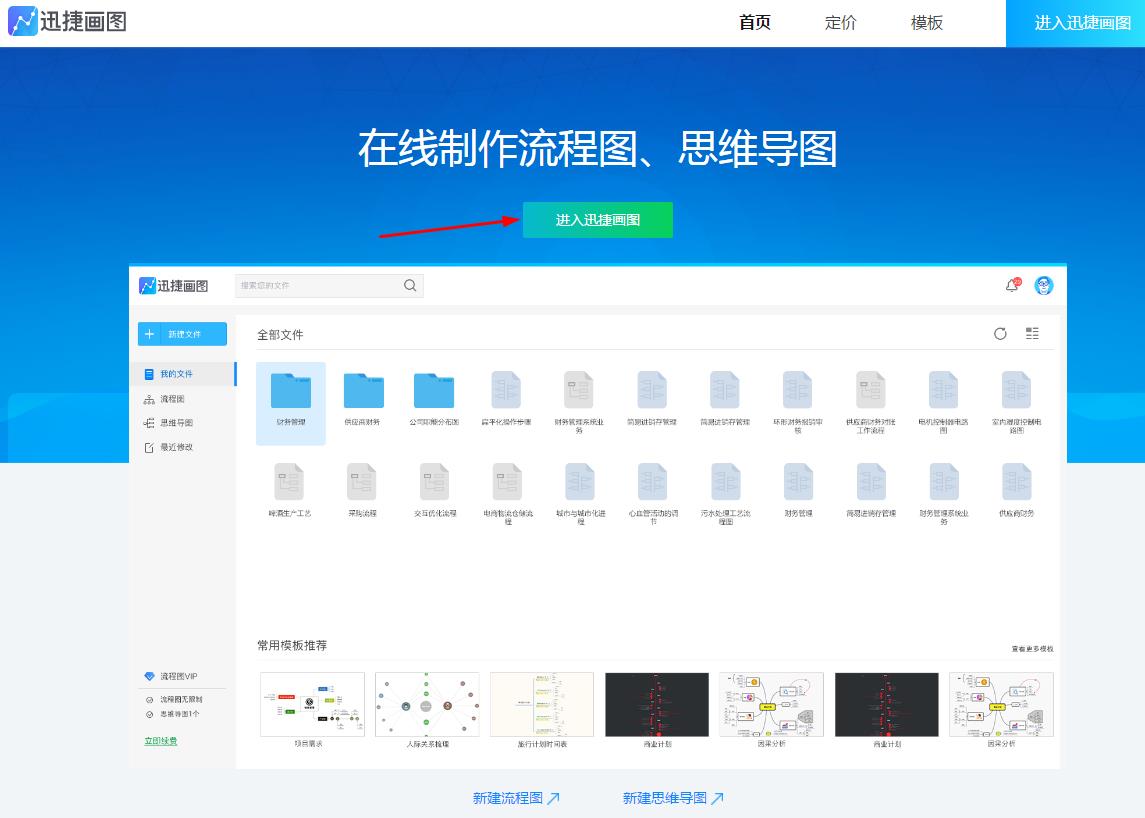Open the user avatar icon
This screenshot has height=818, width=1145.
click(x=1044, y=286)
